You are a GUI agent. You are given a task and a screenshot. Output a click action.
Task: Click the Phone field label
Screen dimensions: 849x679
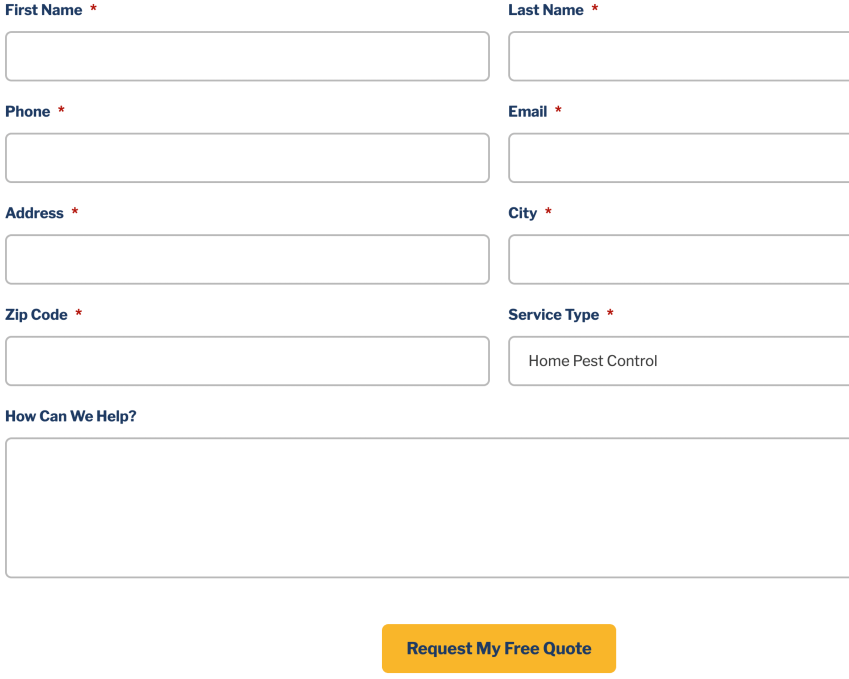coord(28,112)
